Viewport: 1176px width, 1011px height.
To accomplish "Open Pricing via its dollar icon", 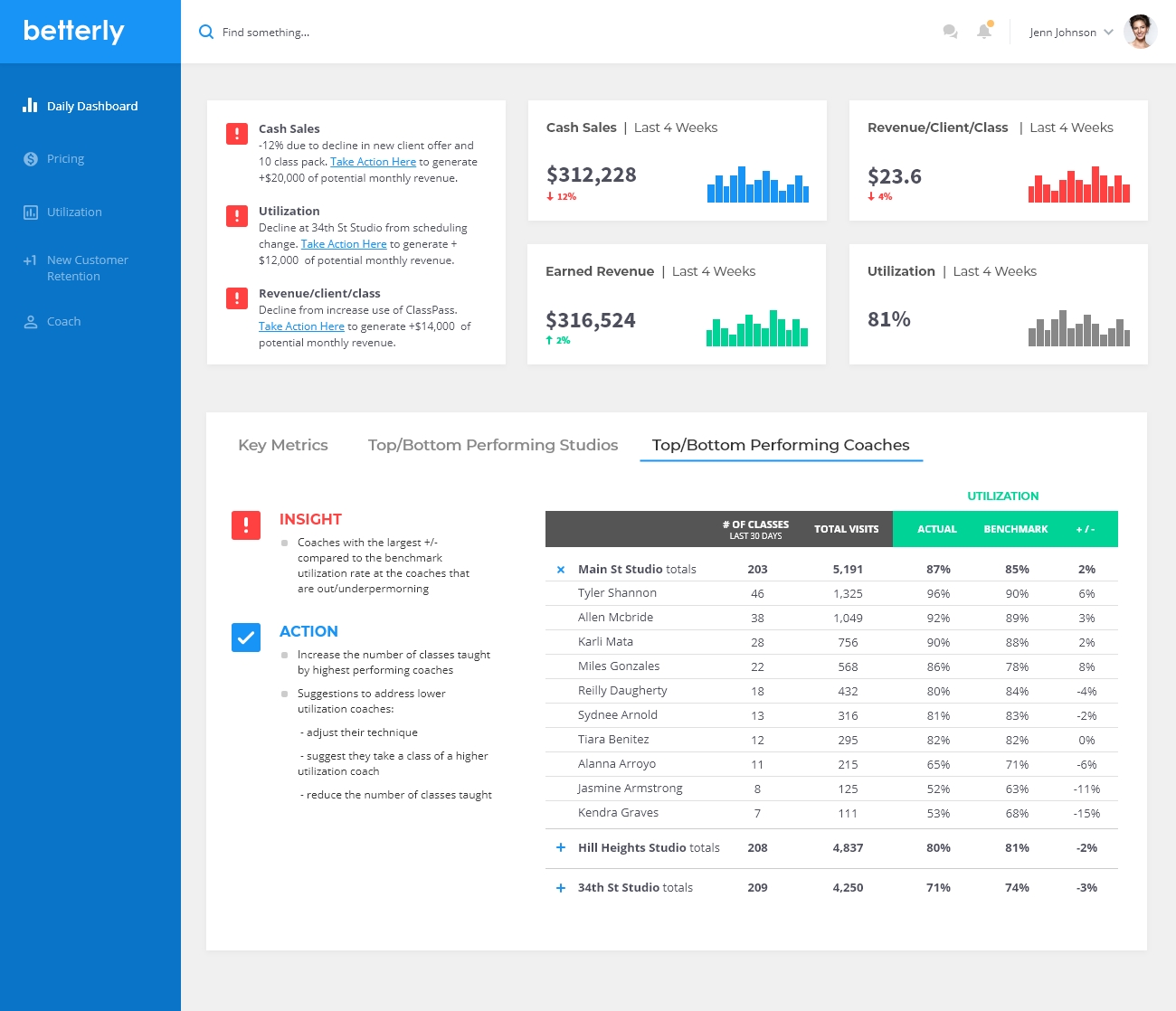I will 31,159.
